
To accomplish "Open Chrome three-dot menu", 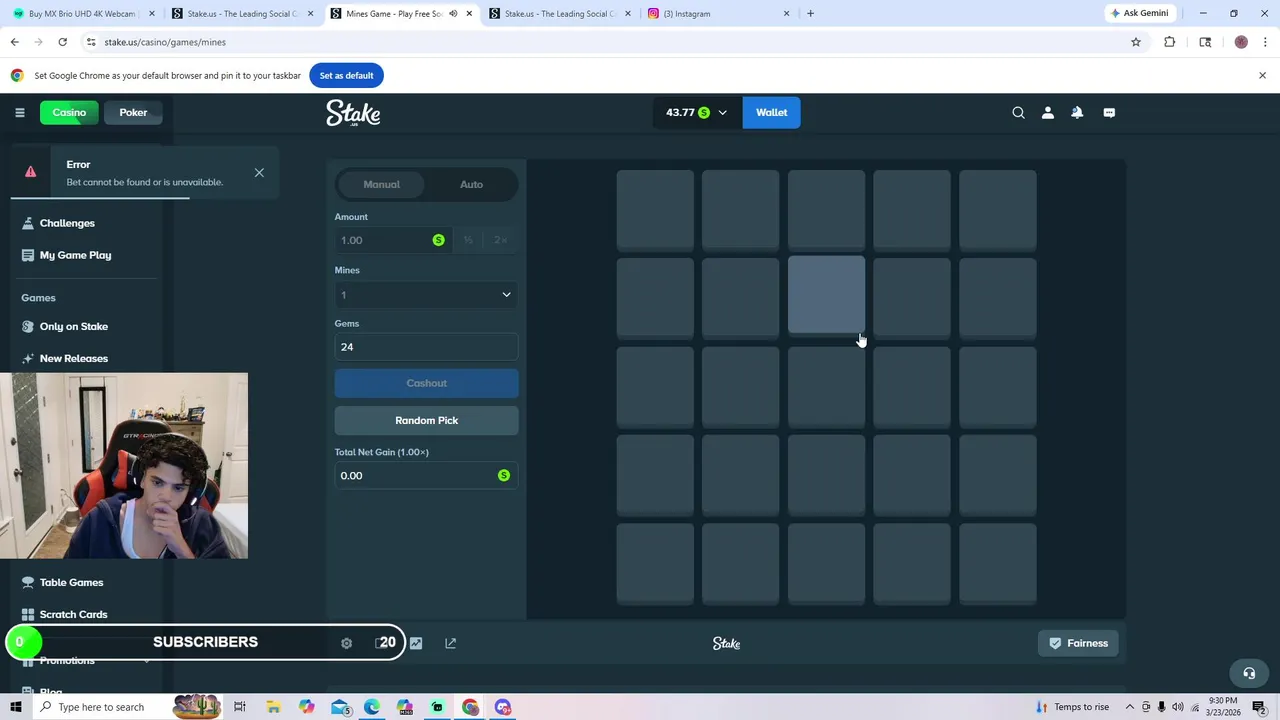I will 1265,42.
